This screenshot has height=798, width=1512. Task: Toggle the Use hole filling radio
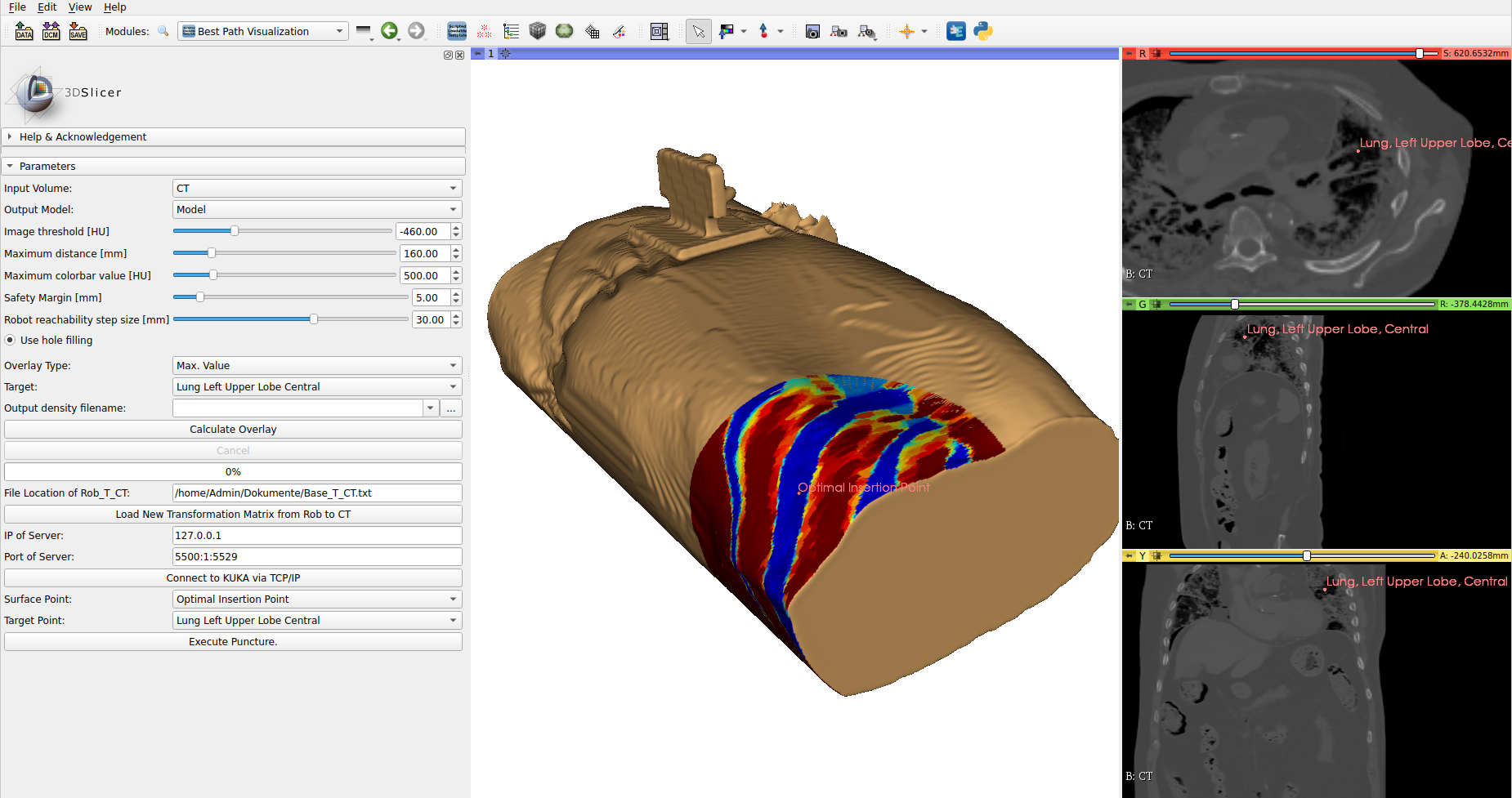(x=10, y=341)
